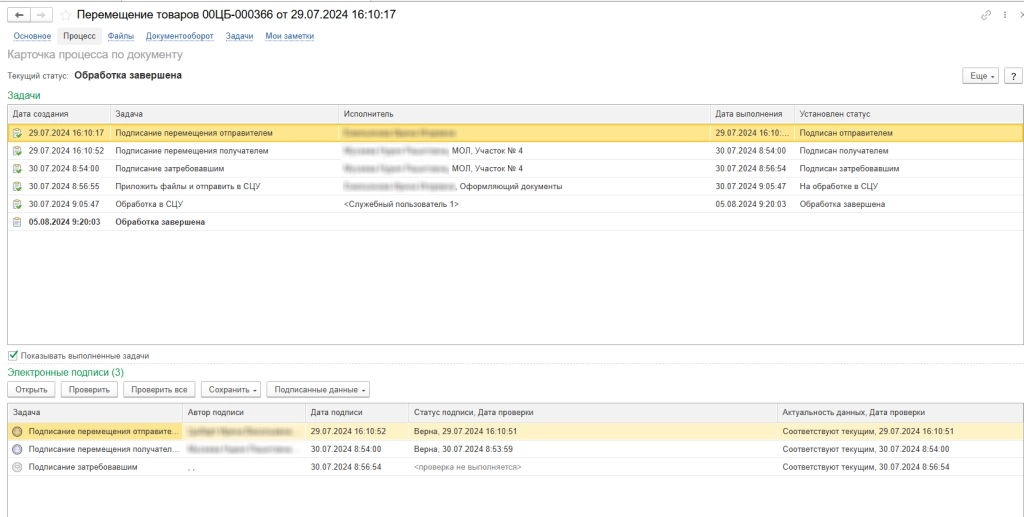Go to the 'Мои заметки' tab
The height and width of the screenshot is (517, 1024).
(289, 36)
